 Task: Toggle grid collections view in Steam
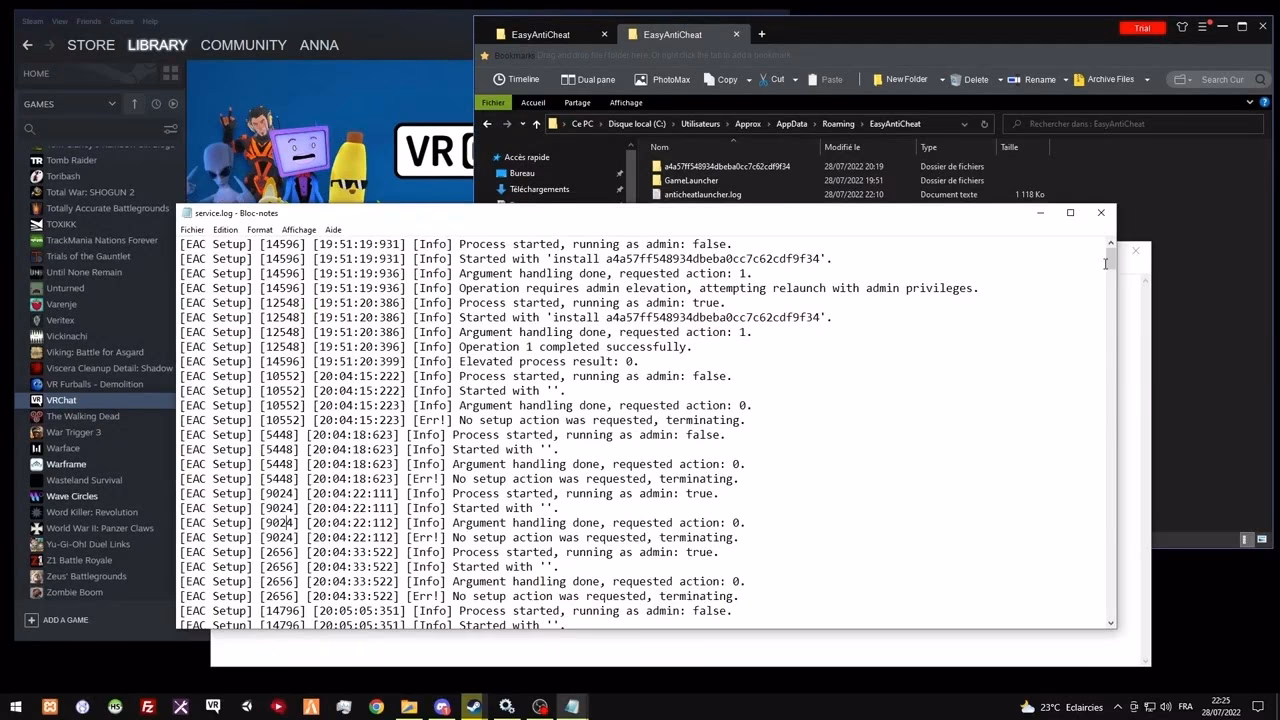click(170, 73)
